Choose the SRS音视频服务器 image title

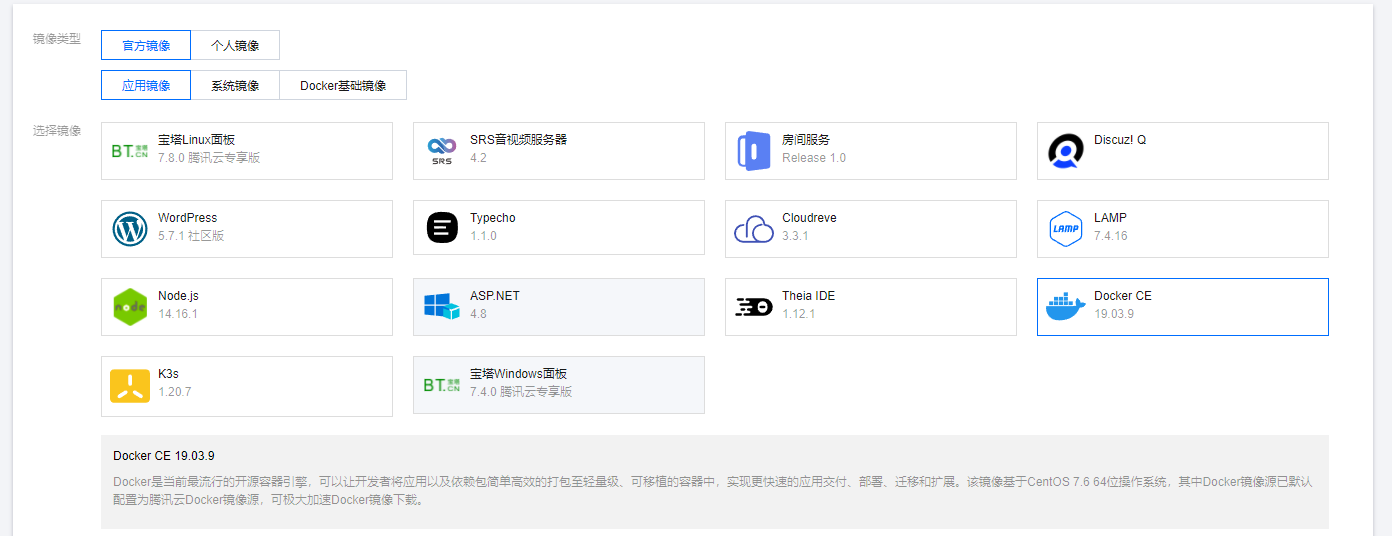(x=519, y=140)
